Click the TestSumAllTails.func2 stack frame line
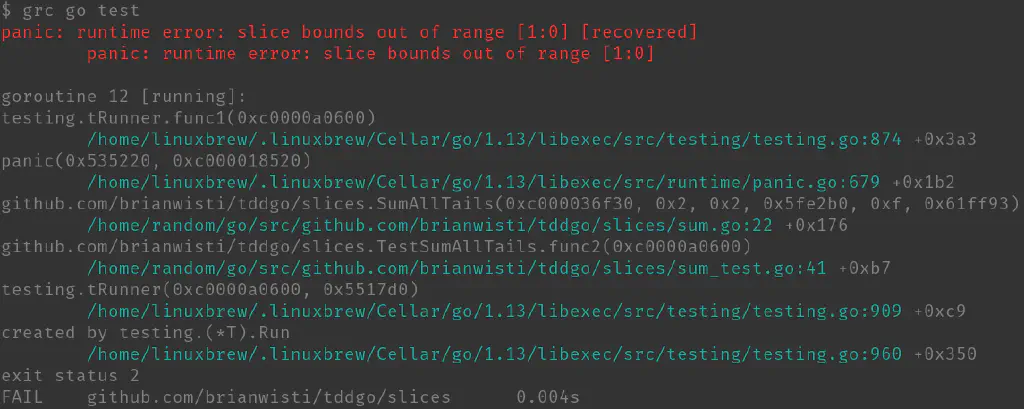This screenshot has height=409, width=1024. [x=376, y=247]
